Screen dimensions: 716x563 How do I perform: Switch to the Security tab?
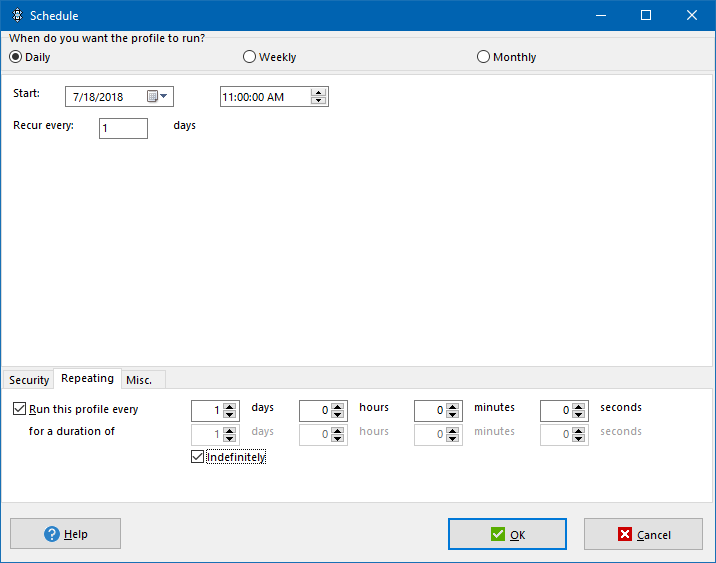(x=29, y=380)
